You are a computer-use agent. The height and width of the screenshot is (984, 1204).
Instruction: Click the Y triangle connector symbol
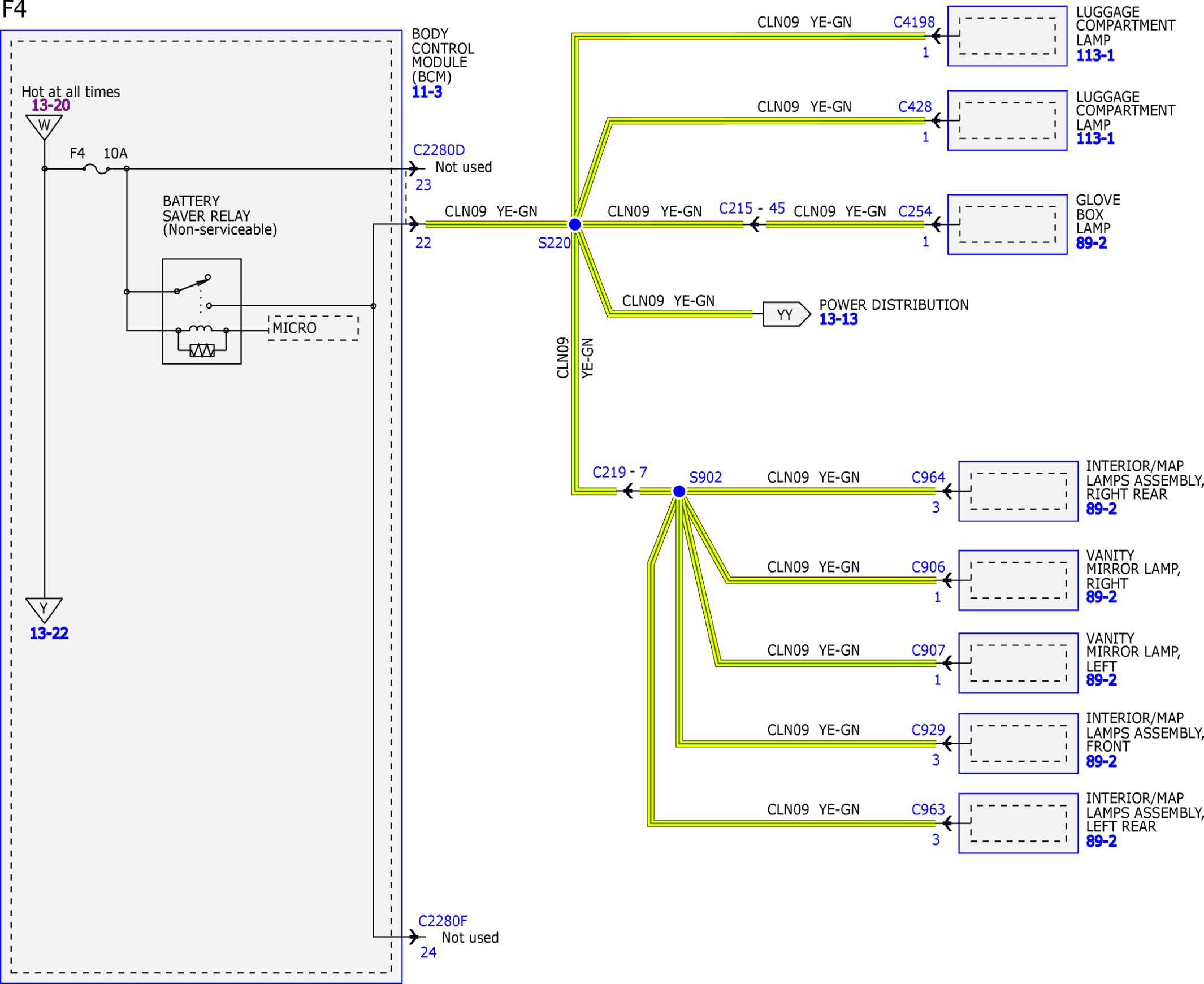[44, 610]
